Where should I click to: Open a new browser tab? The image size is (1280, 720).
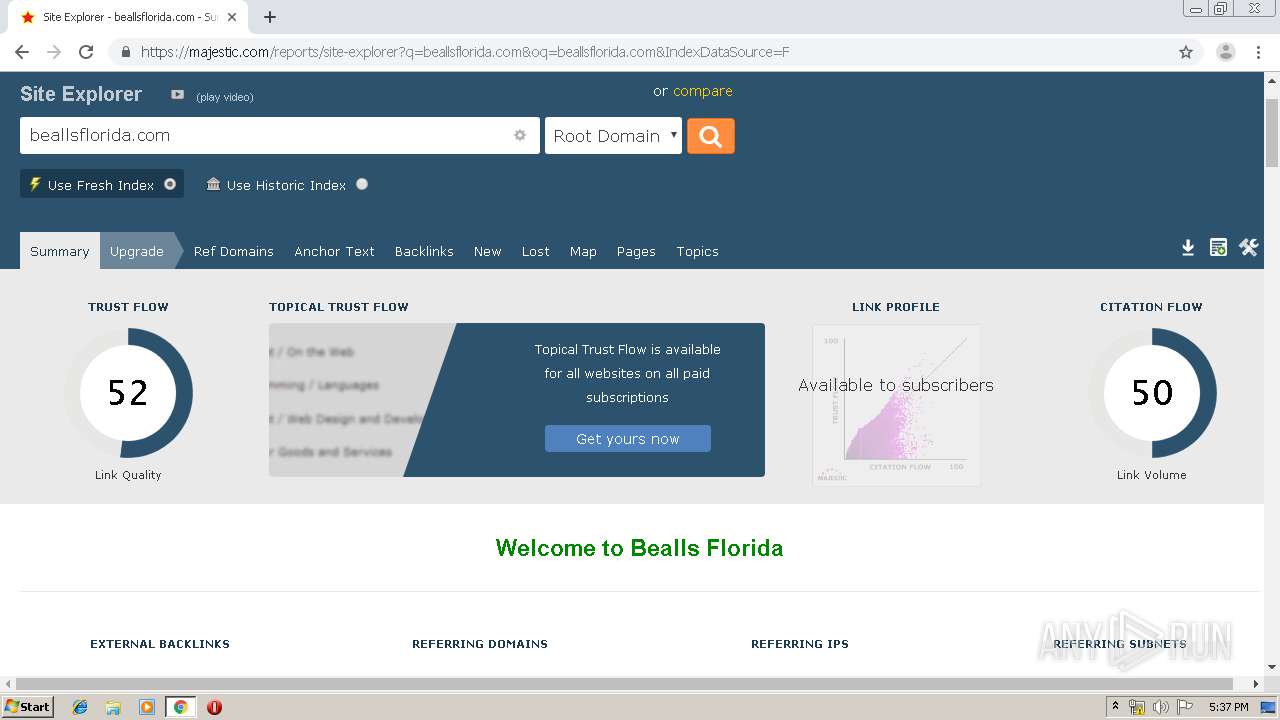click(x=270, y=17)
